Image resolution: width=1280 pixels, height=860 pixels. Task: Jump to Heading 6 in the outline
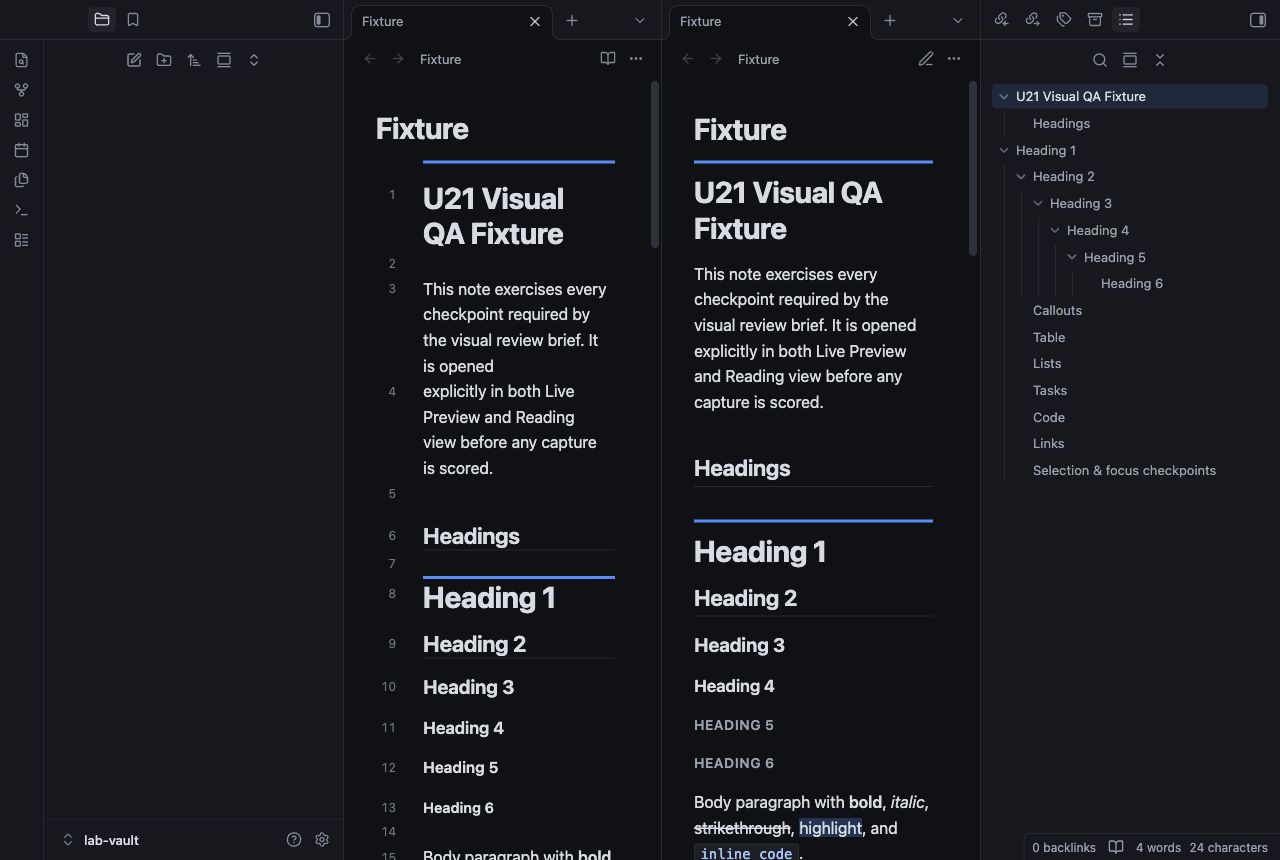click(1132, 283)
